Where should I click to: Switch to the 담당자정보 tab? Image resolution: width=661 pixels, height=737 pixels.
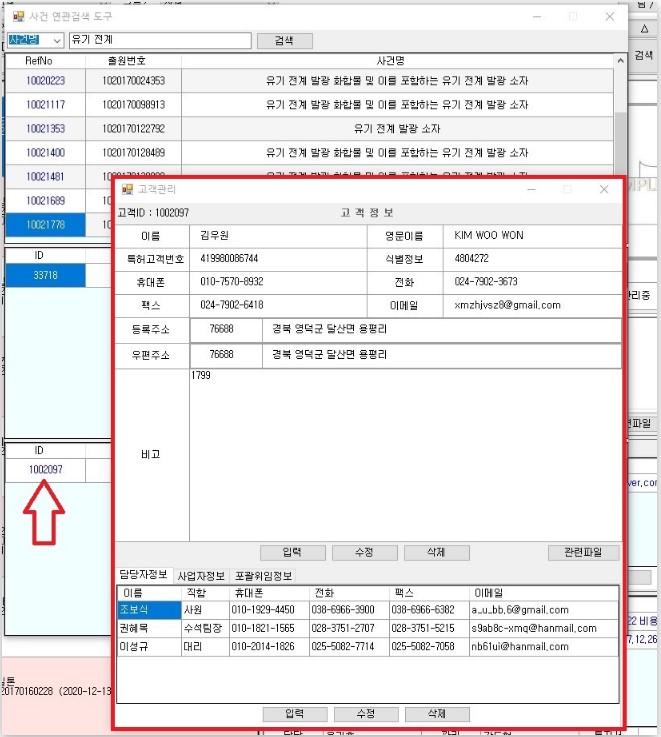pos(143,575)
